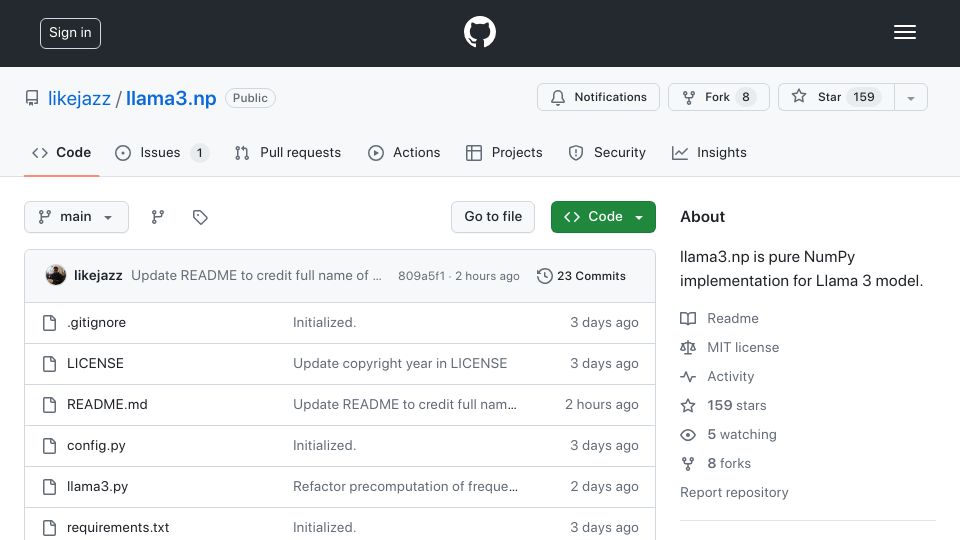Click the Sign in button

click(x=70, y=33)
